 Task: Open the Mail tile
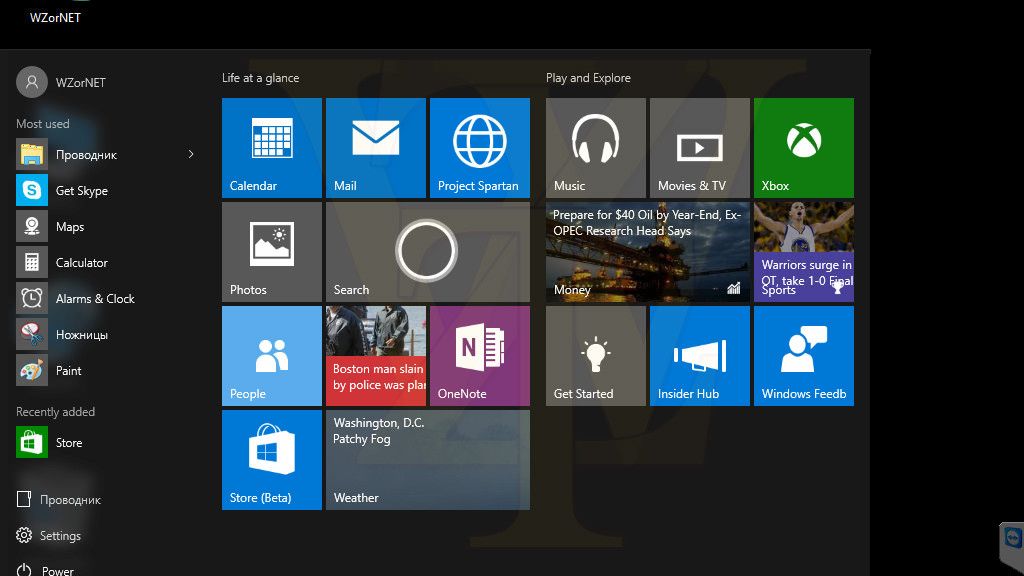click(376, 148)
